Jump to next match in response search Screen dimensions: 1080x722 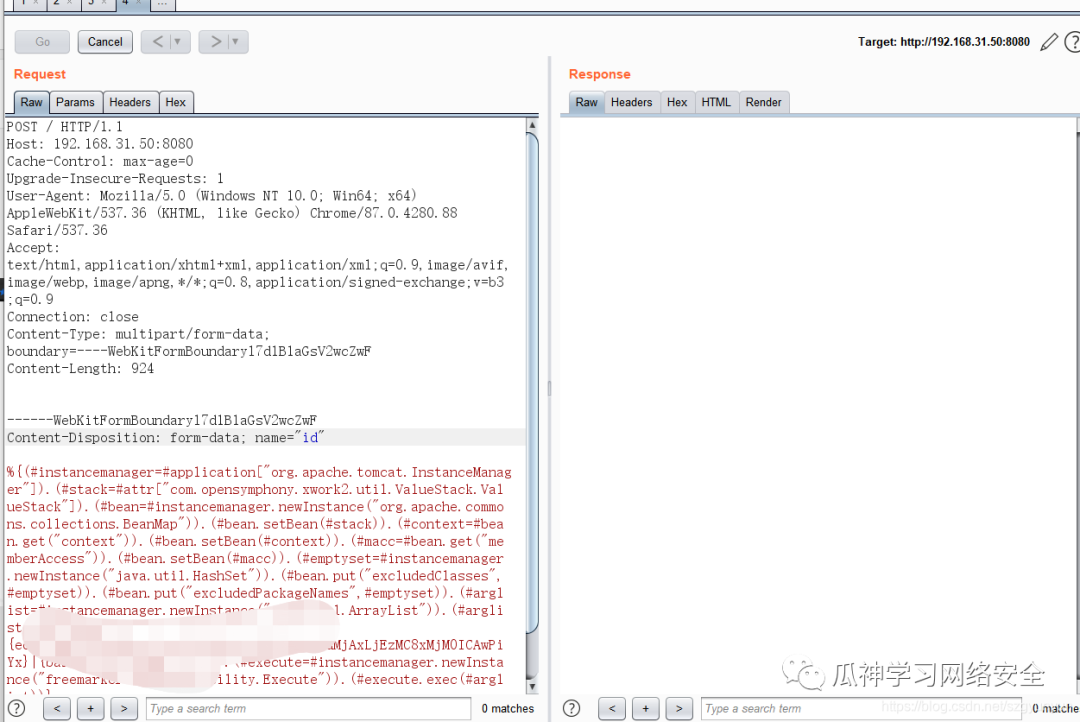pos(679,708)
